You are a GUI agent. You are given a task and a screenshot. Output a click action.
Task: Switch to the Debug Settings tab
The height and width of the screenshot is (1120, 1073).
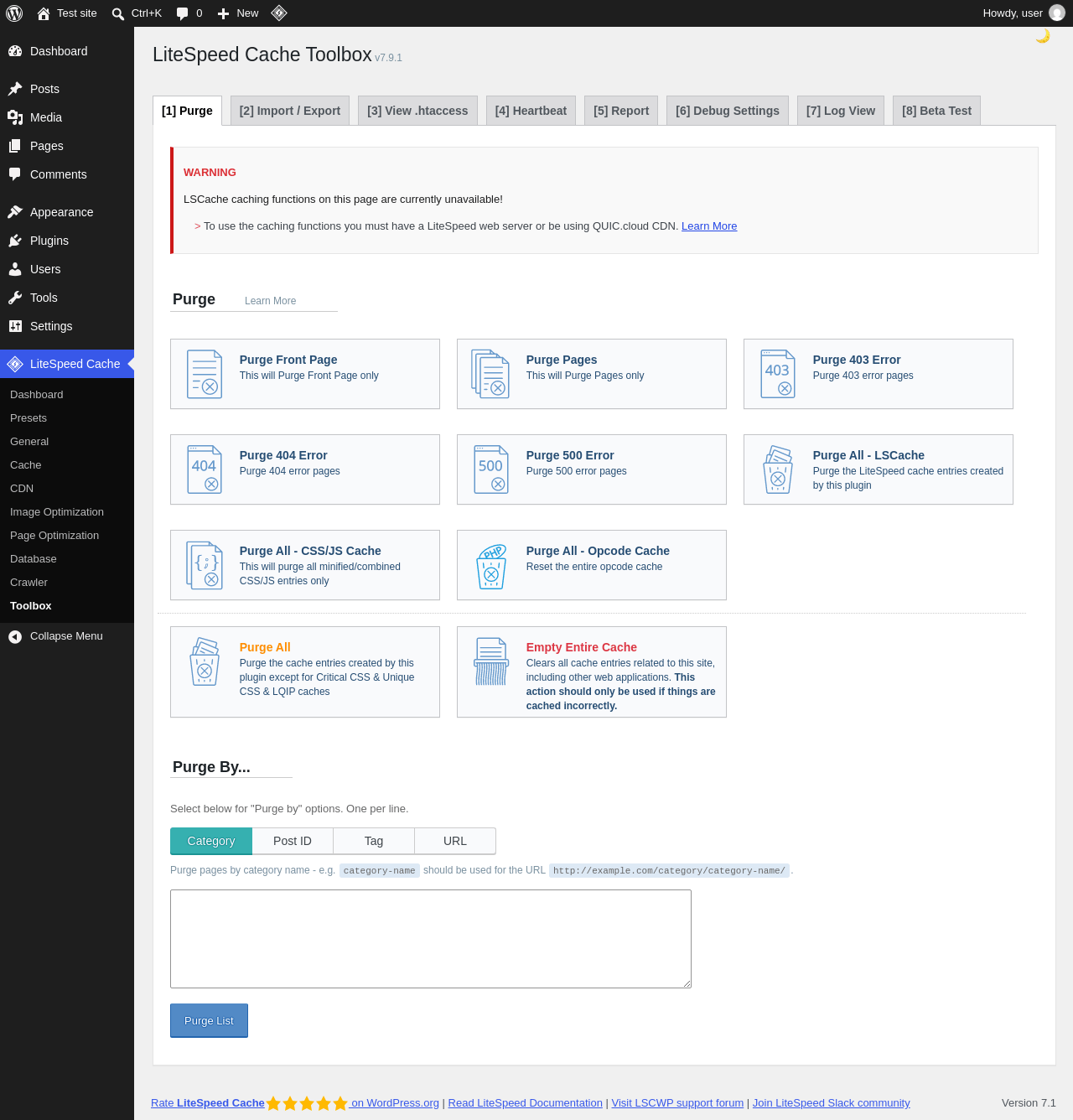click(x=728, y=111)
